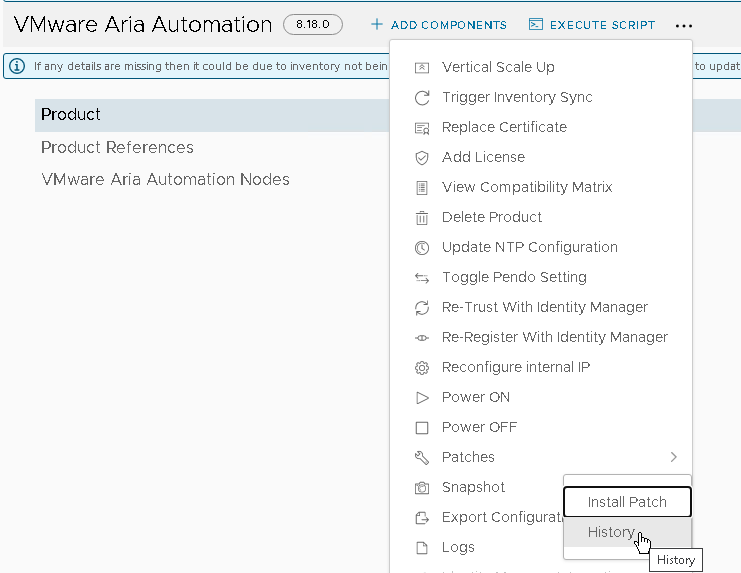Screen dimensions: 741x573
Task: Open the three-dots more actions menu
Action: click(x=684, y=25)
